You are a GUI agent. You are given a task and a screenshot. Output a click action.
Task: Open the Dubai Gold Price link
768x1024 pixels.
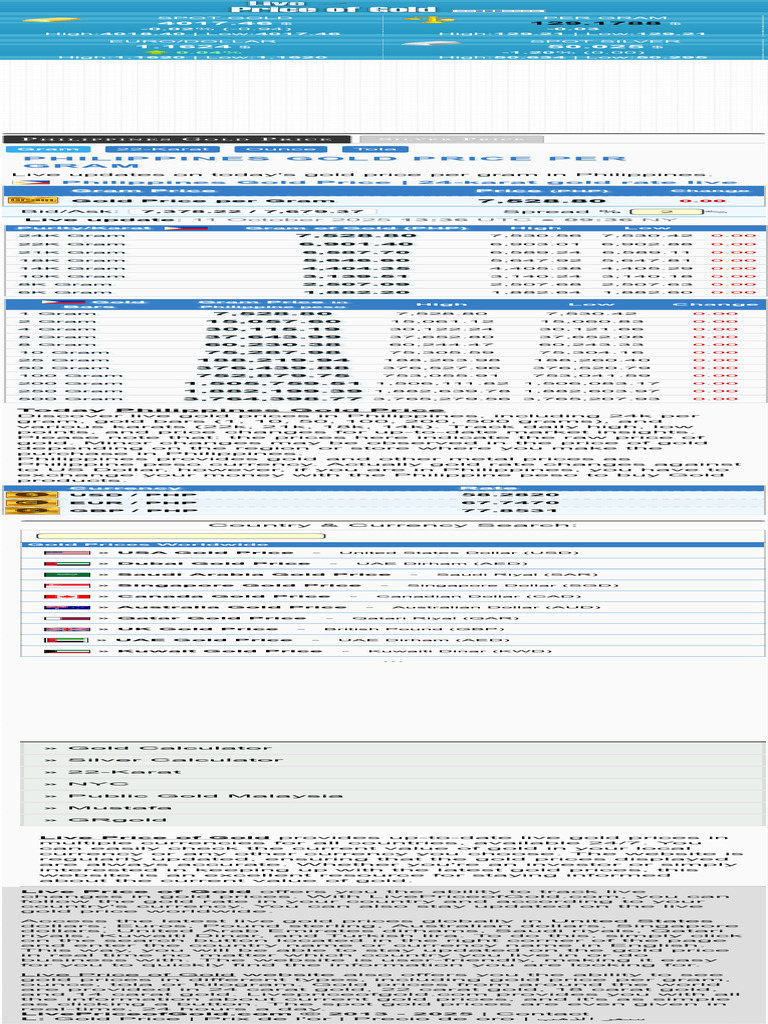tap(214, 564)
